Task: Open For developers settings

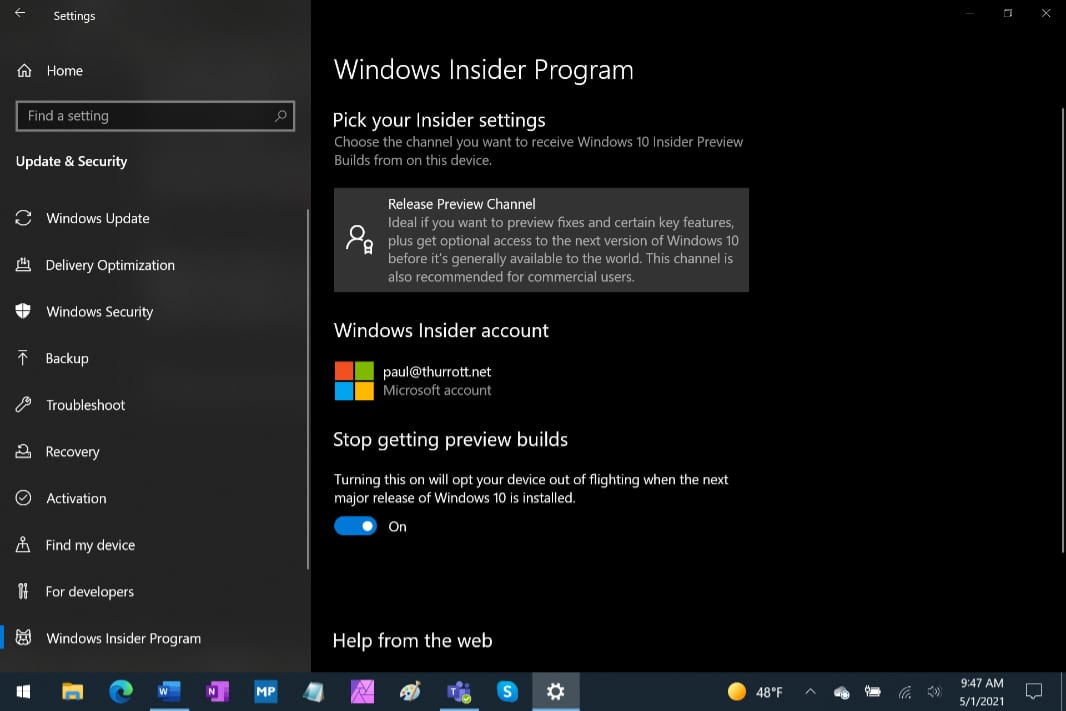Action: click(89, 592)
